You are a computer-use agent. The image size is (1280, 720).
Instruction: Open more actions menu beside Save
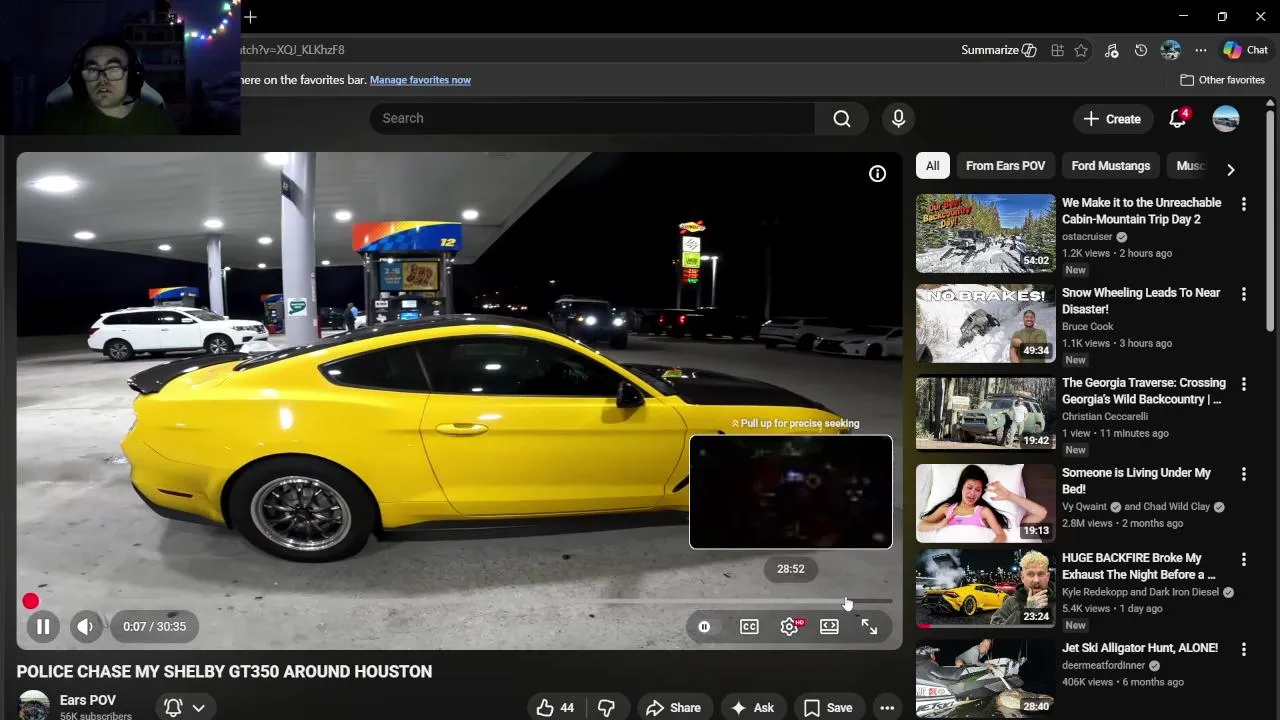(886, 707)
